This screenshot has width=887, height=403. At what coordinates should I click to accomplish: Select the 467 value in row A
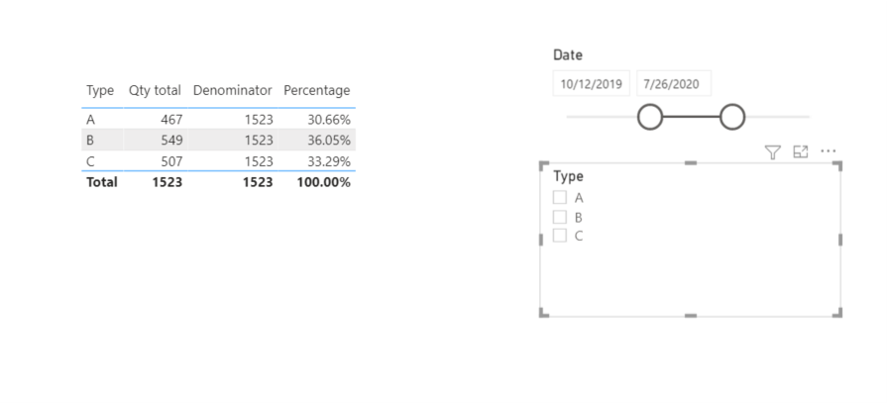coord(172,119)
